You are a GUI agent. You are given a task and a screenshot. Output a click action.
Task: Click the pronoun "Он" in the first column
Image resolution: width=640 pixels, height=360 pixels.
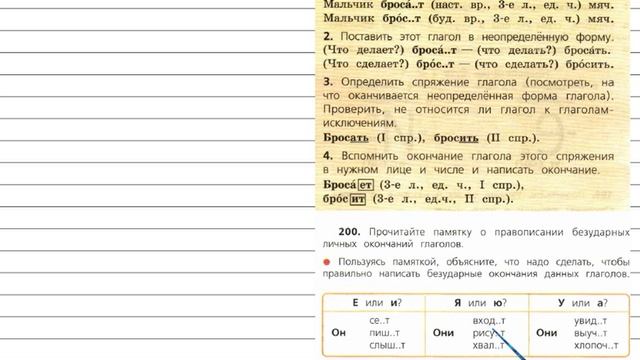pos(338,333)
